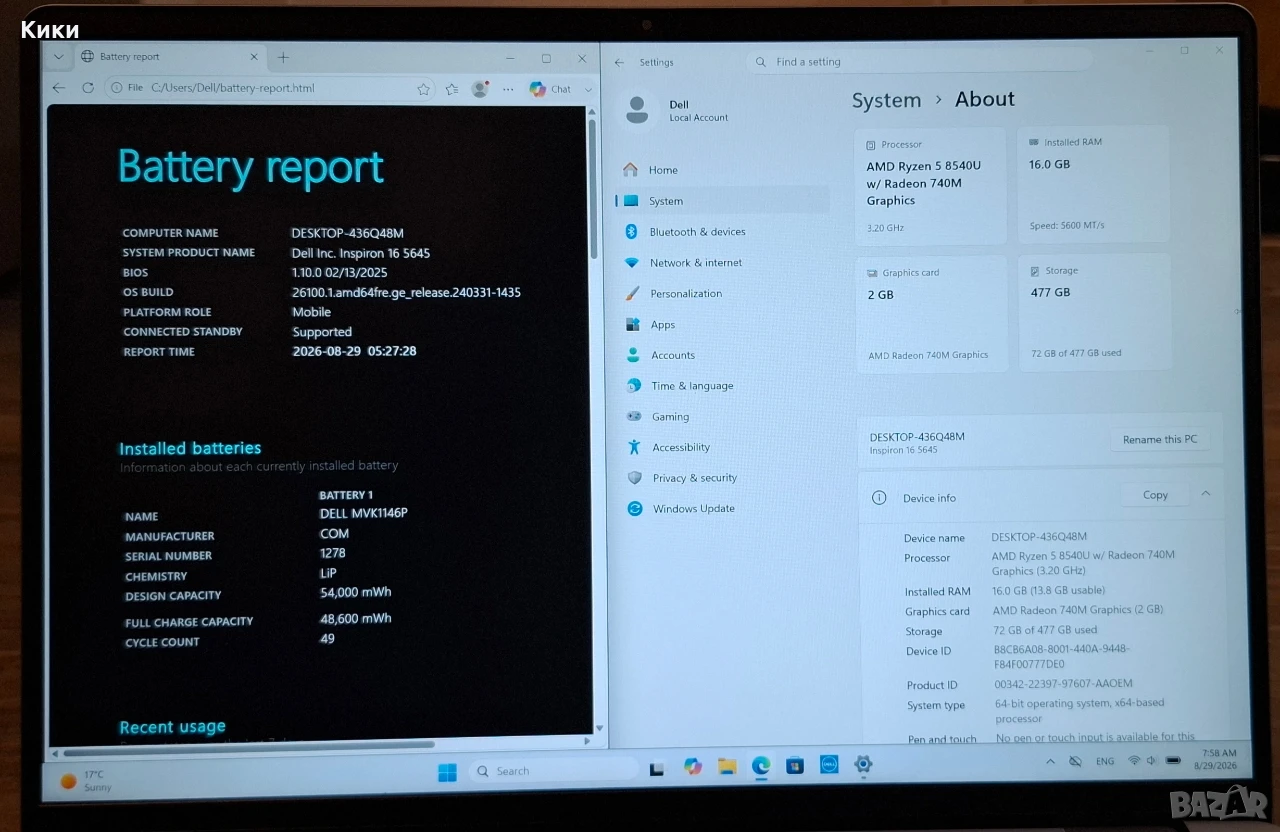Image resolution: width=1280 pixels, height=832 pixels.
Task: Open Gaming settings
Action: pos(722,417)
